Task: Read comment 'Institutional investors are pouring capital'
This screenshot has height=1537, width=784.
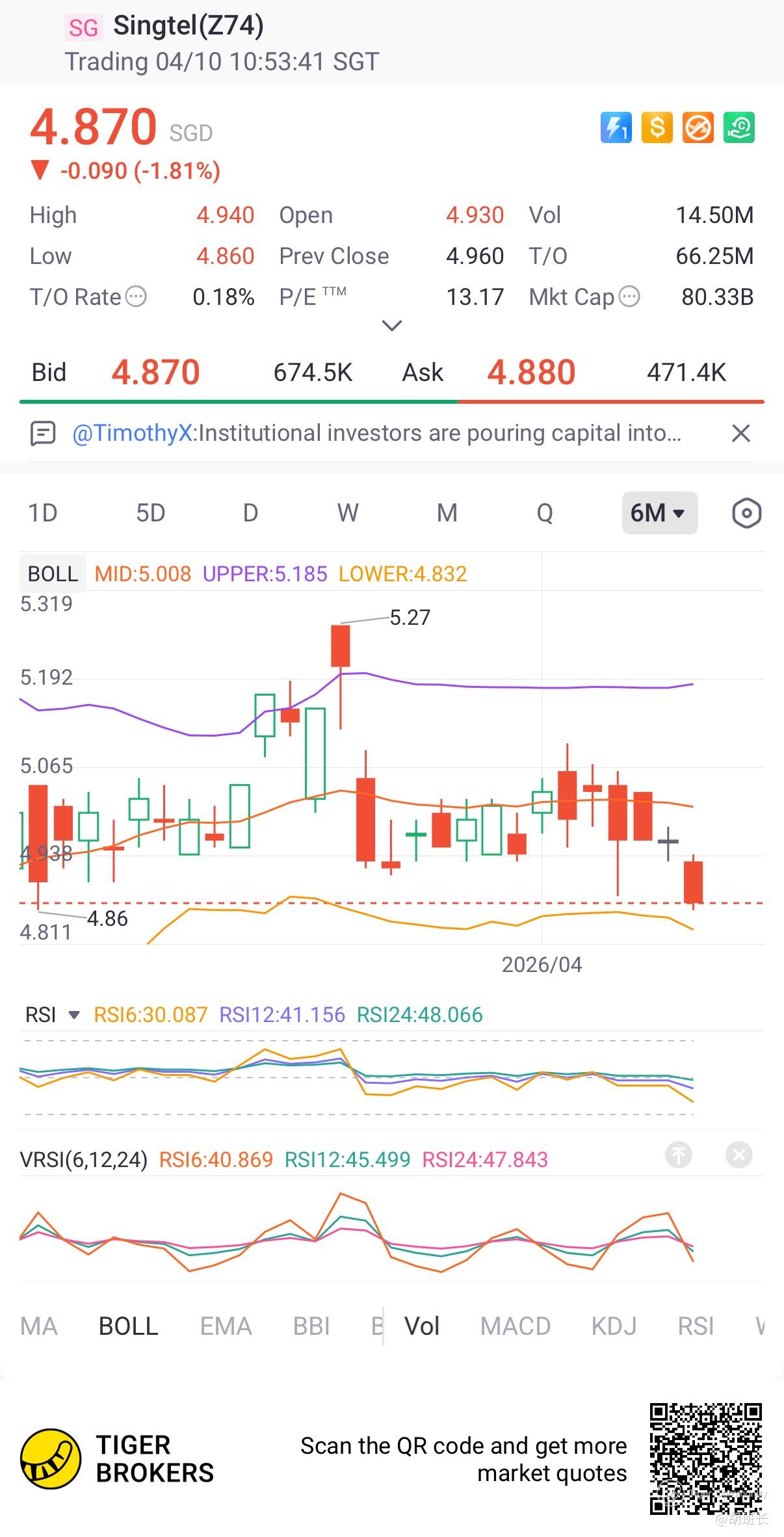Action: (x=439, y=433)
